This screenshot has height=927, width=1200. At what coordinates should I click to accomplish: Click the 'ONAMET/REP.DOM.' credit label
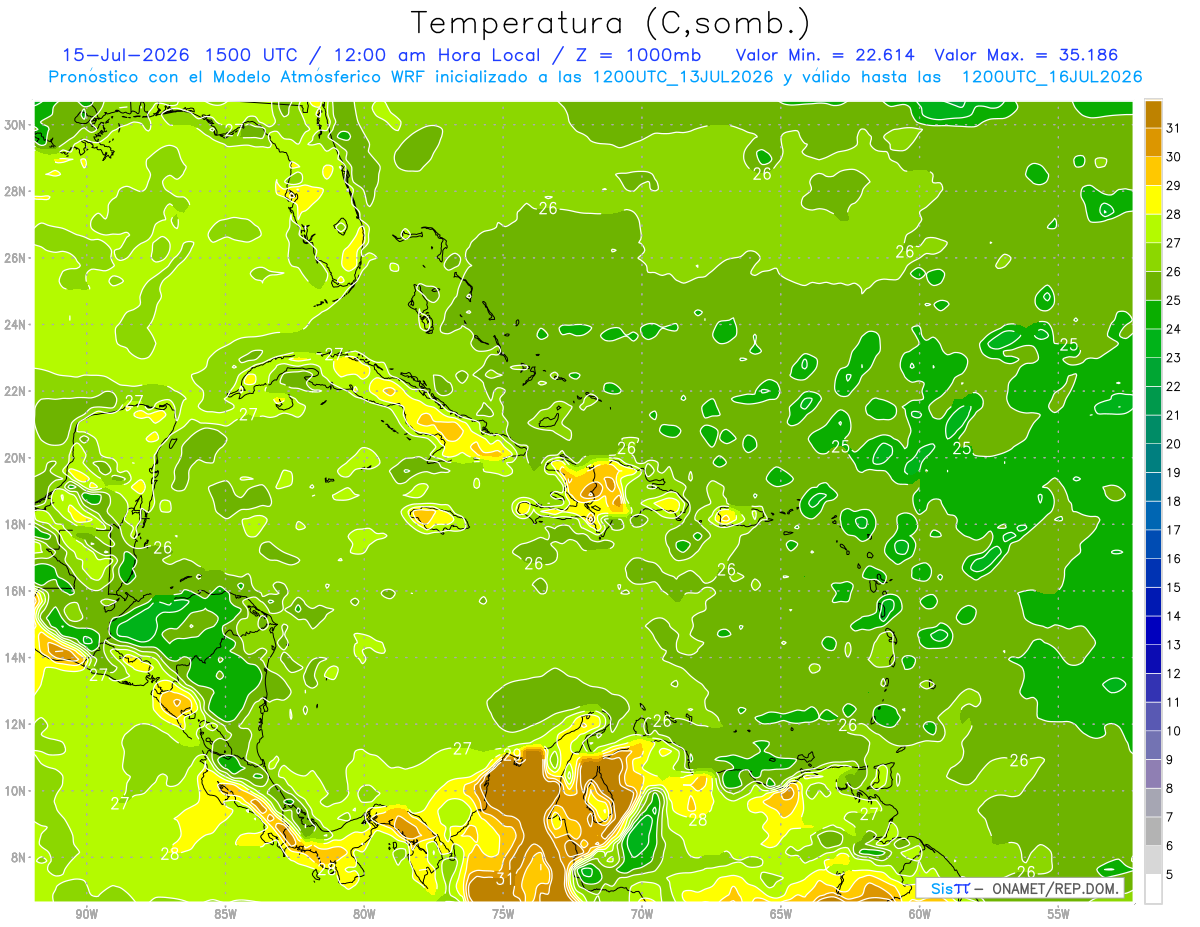coord(1054,888)
